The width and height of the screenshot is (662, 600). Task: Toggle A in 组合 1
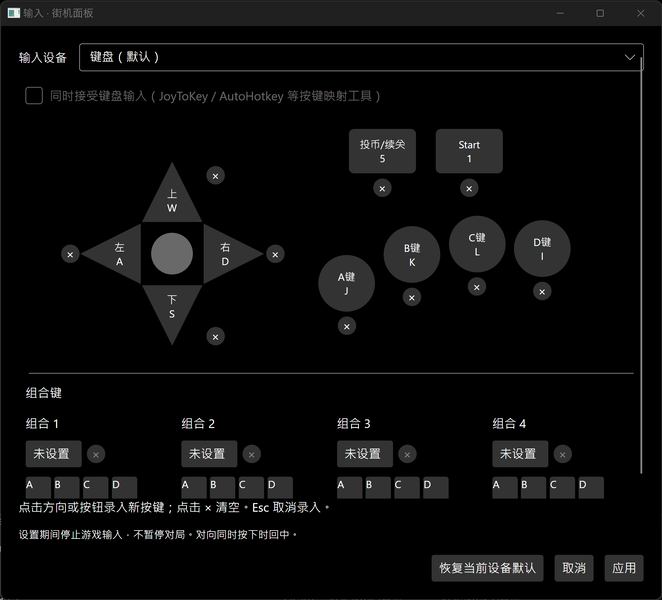38,488
